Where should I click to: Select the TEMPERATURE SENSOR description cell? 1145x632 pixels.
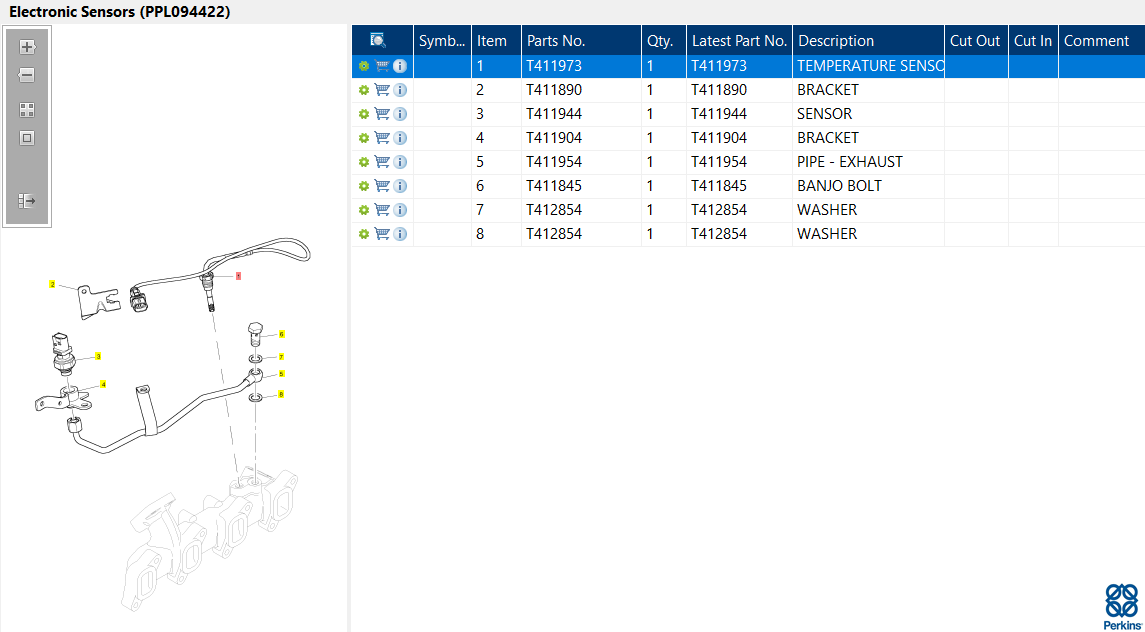pyautogui.click(x=869, y=66)
